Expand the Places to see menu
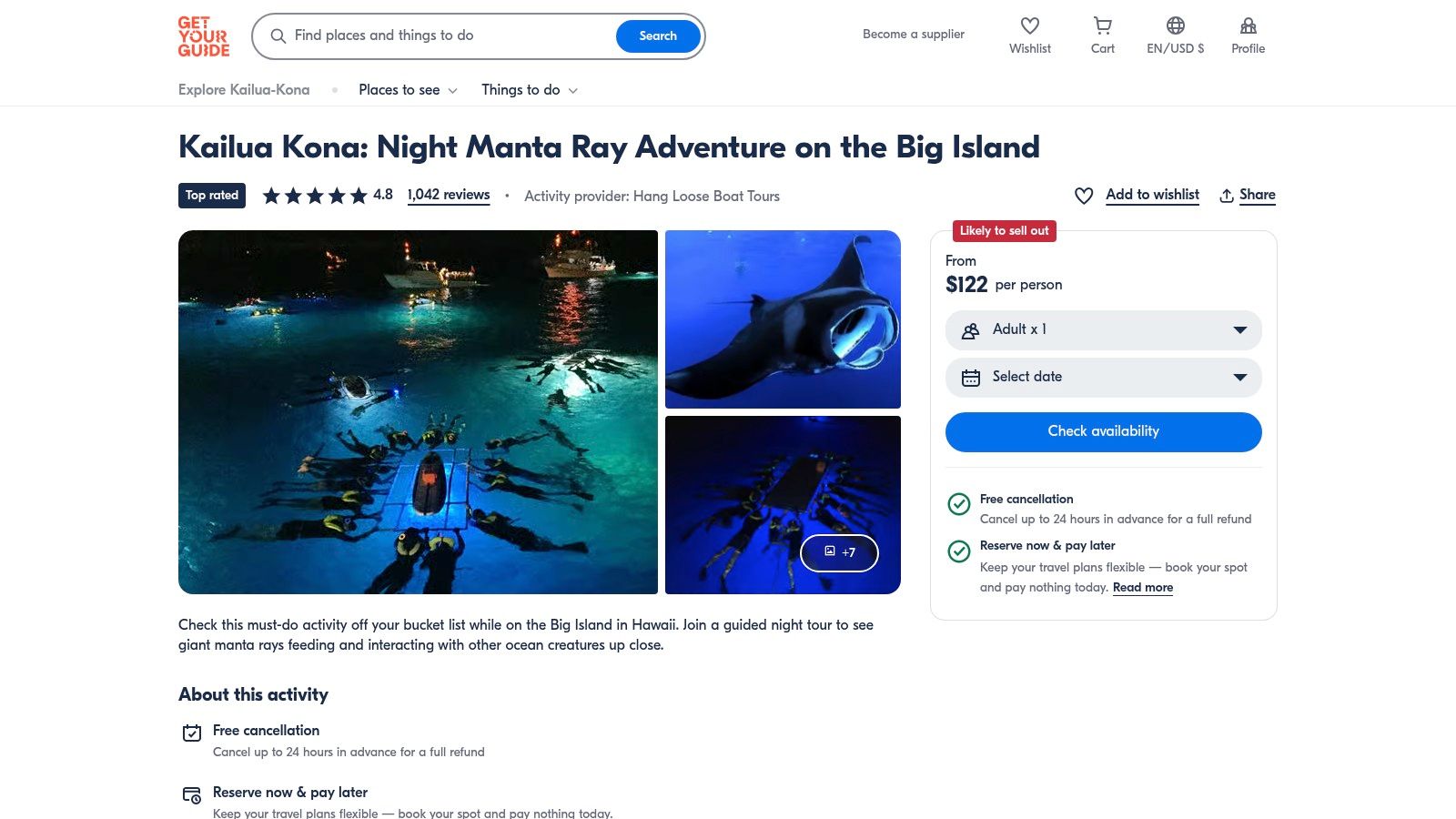The height and width of the screenshot is (819, 1456). click(408, 90)
